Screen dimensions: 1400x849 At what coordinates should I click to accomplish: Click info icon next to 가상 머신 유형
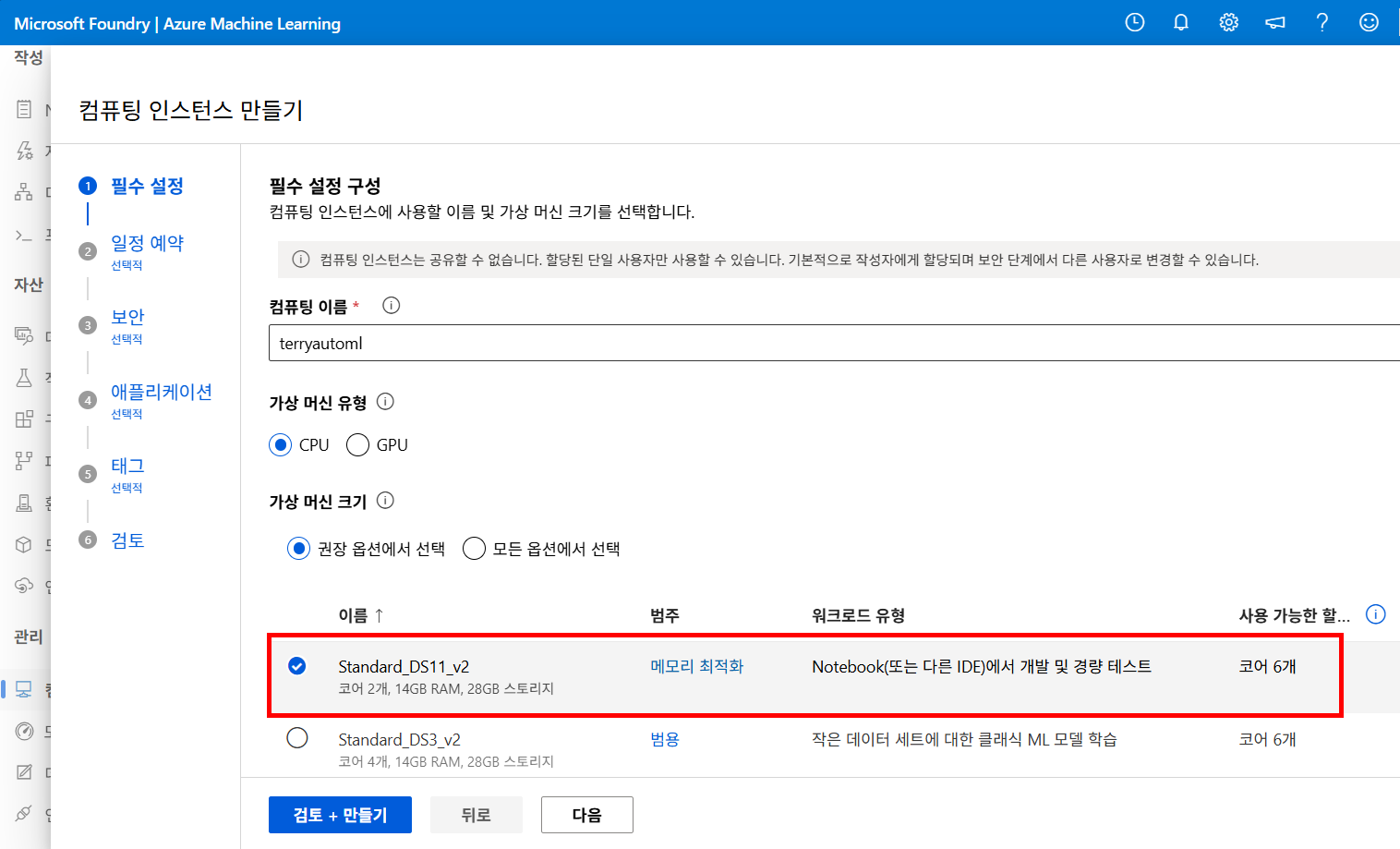coord(386,402)
